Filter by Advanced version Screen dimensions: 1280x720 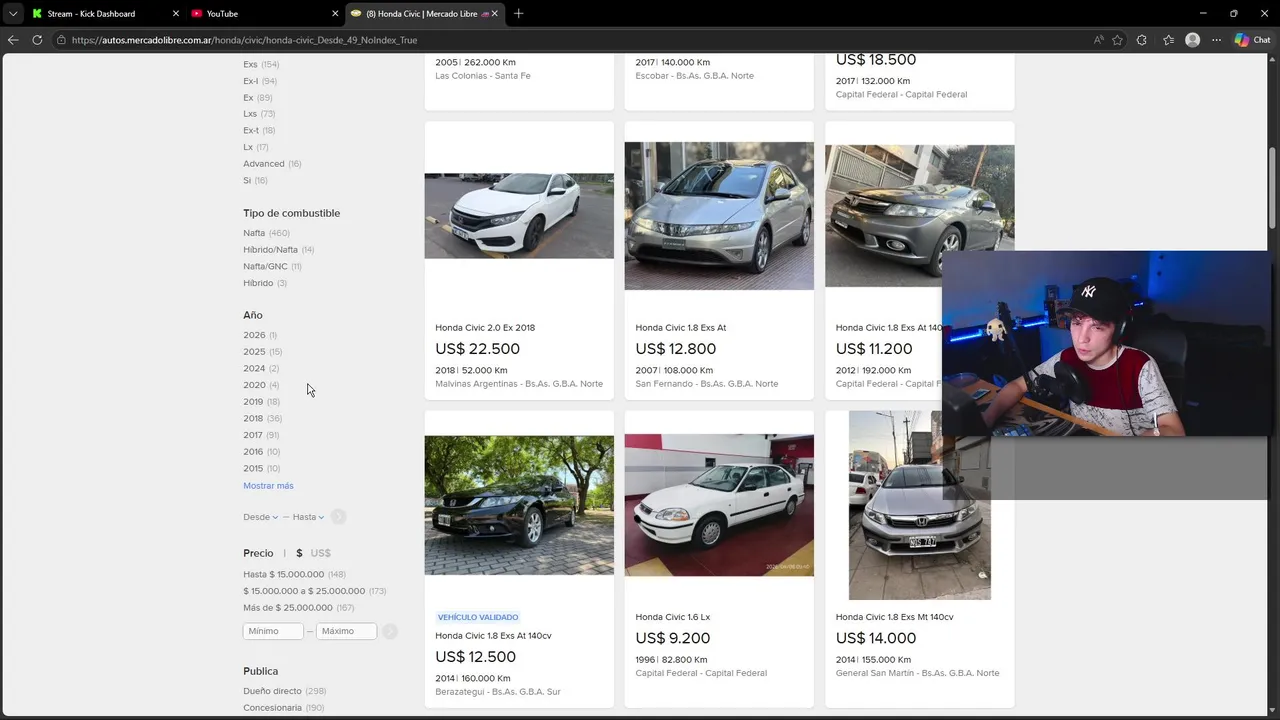[272, 164]
